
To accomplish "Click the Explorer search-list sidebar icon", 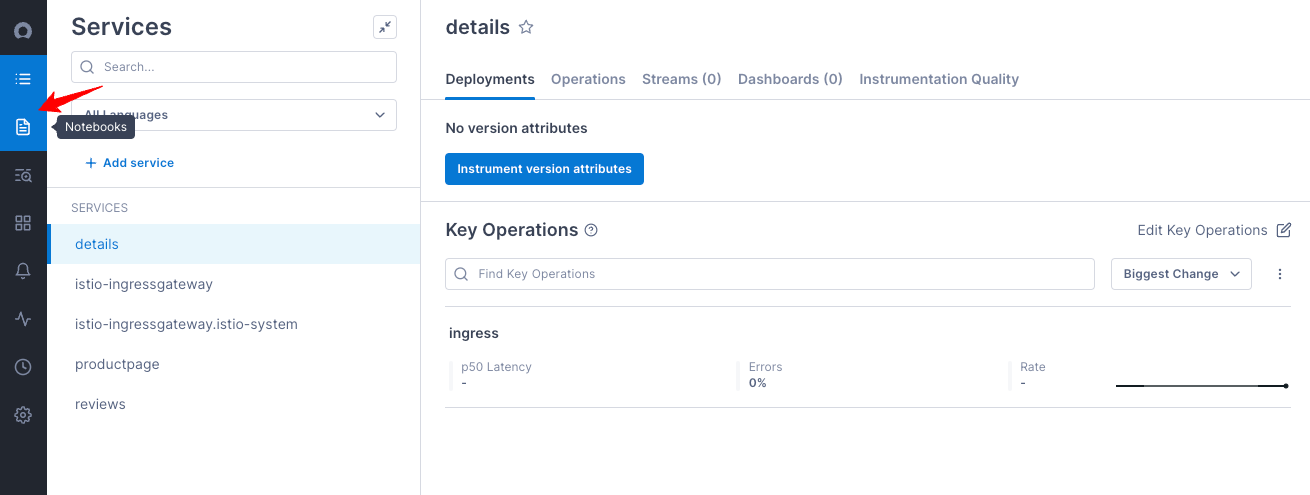I will click(x=23, y=175).
